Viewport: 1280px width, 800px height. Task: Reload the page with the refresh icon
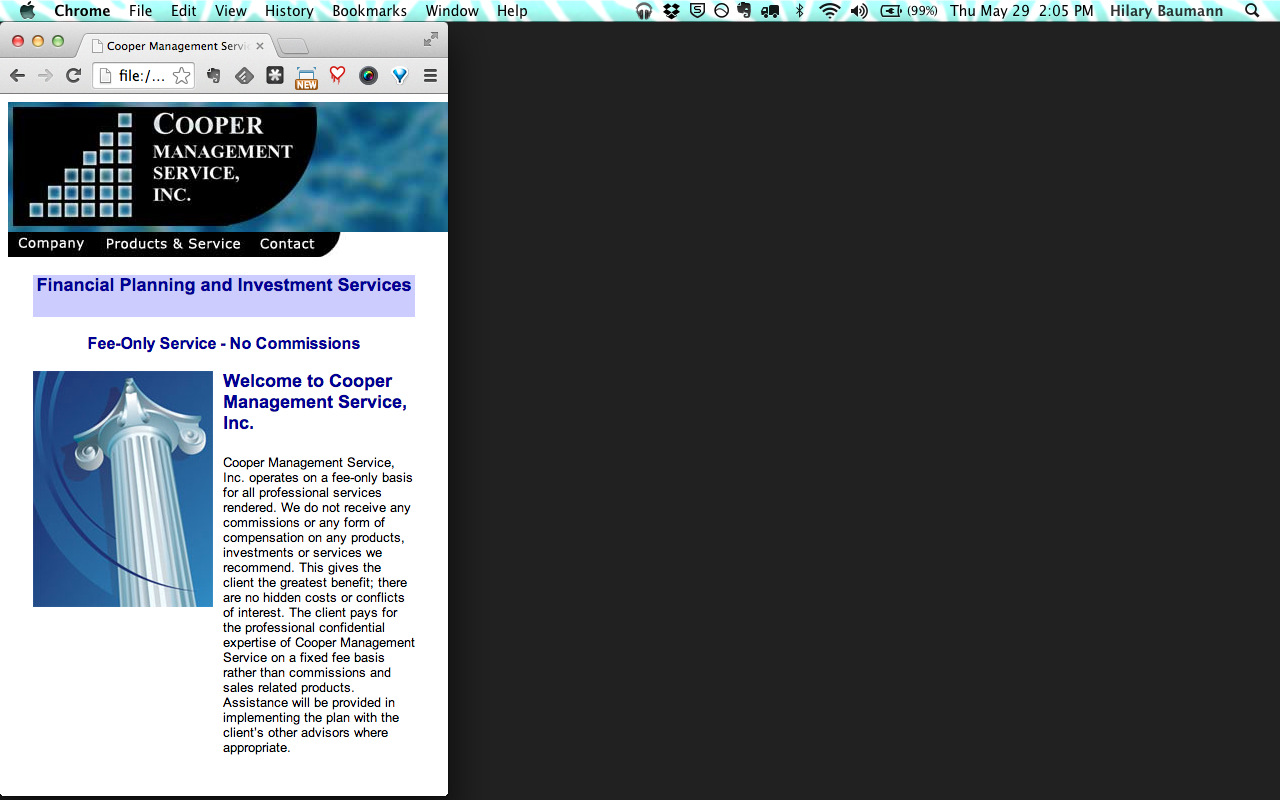(x=73, y=76)
